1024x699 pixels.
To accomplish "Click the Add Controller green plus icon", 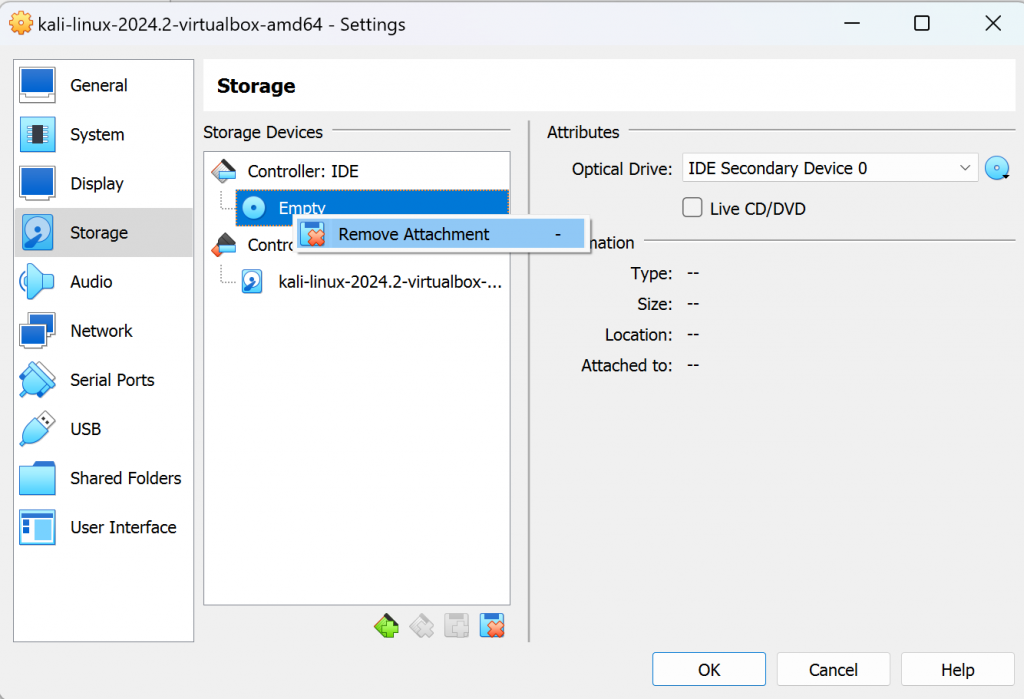I will [386, 625].
